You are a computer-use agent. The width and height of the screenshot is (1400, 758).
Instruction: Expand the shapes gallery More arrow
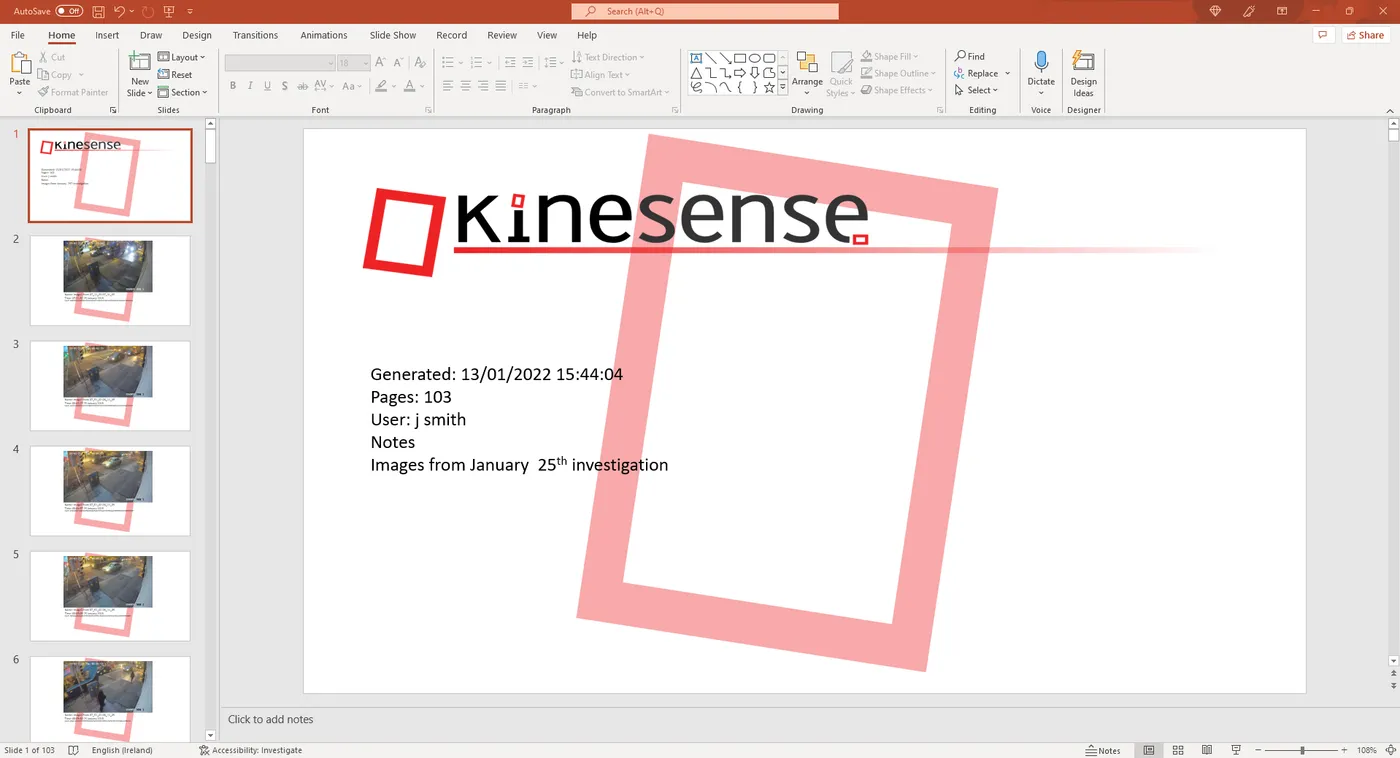783,87
